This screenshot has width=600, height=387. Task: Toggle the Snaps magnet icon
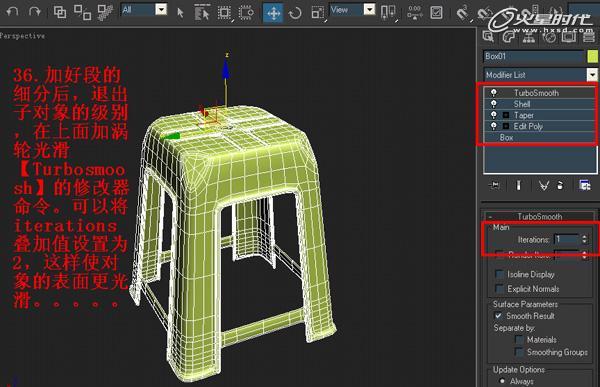(463, 13)
